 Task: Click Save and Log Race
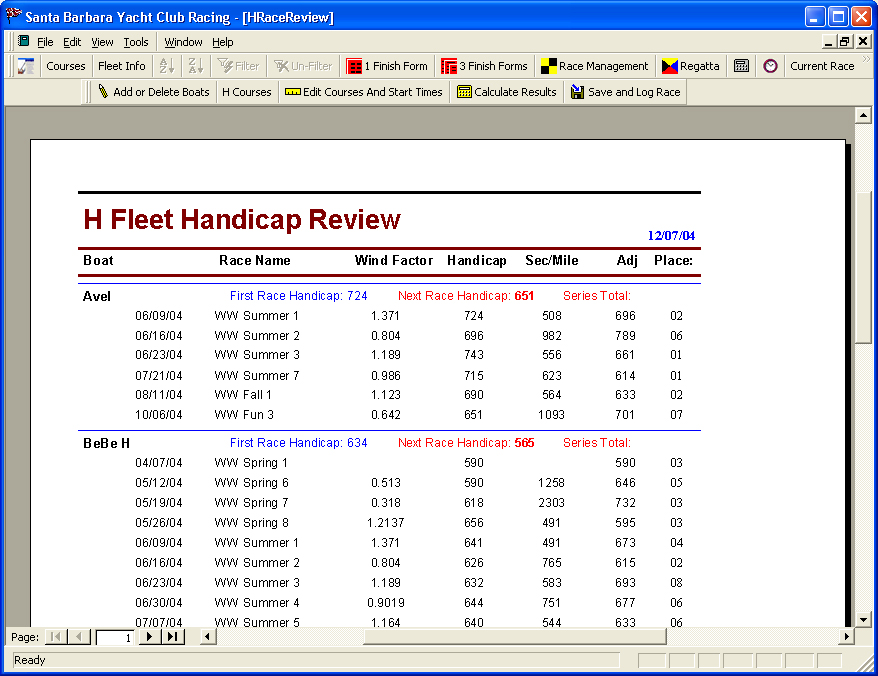625,92
